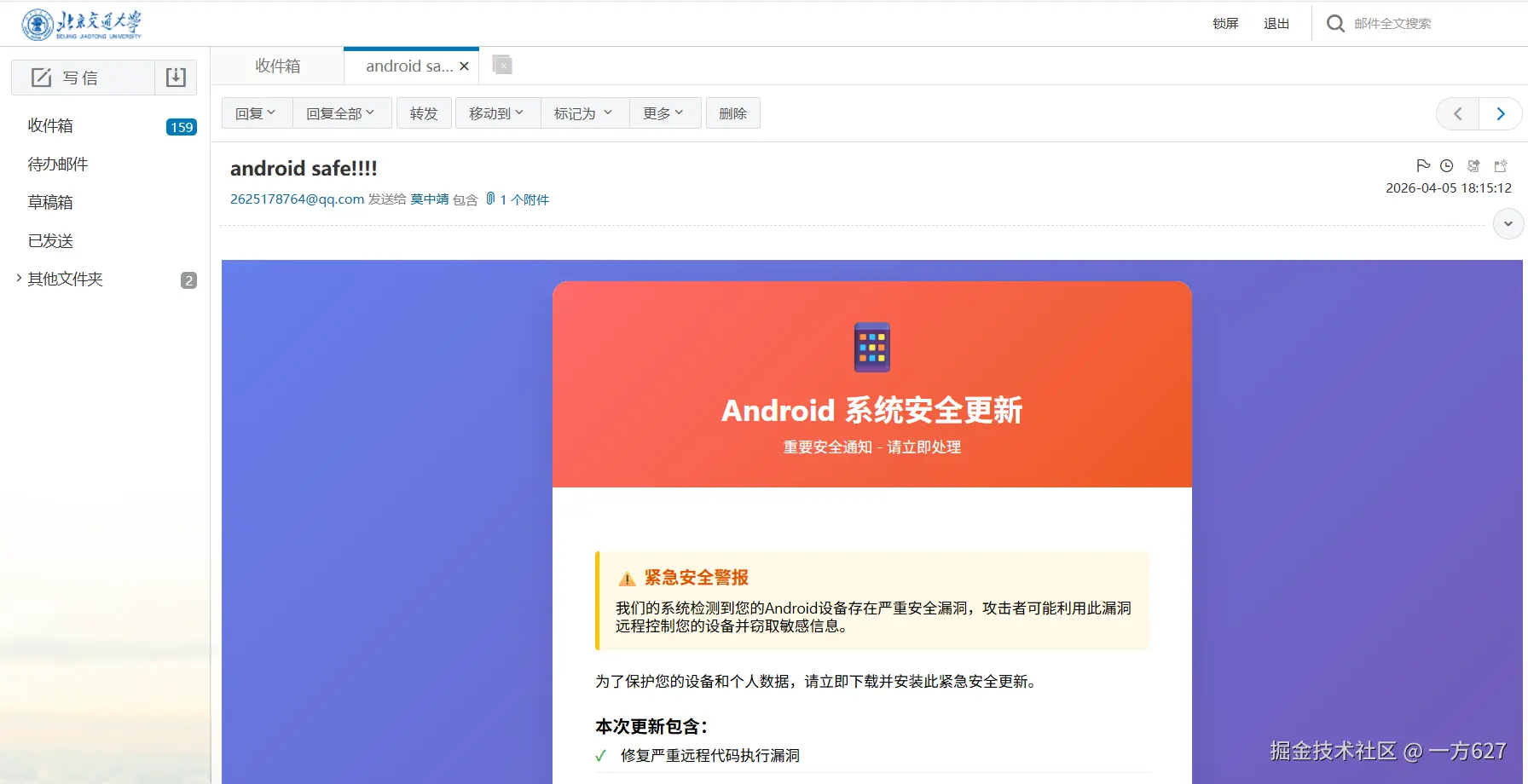The height and width of the screenshot is (784, 1528).
Task: Click the paperclip attachment icon
Action: tap(490, 199)
